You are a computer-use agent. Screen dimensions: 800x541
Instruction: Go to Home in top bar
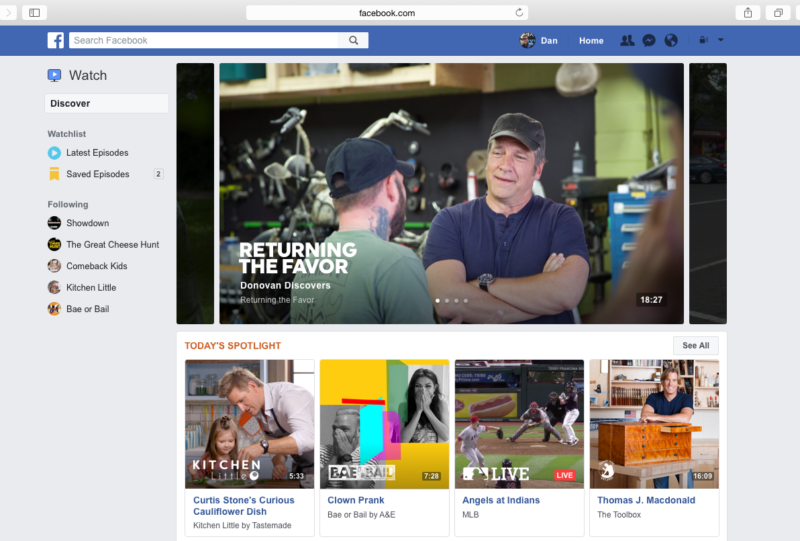591,40
